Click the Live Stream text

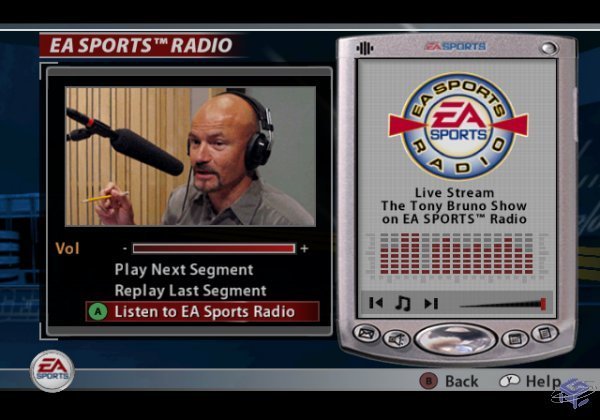(x=455, y=192)
